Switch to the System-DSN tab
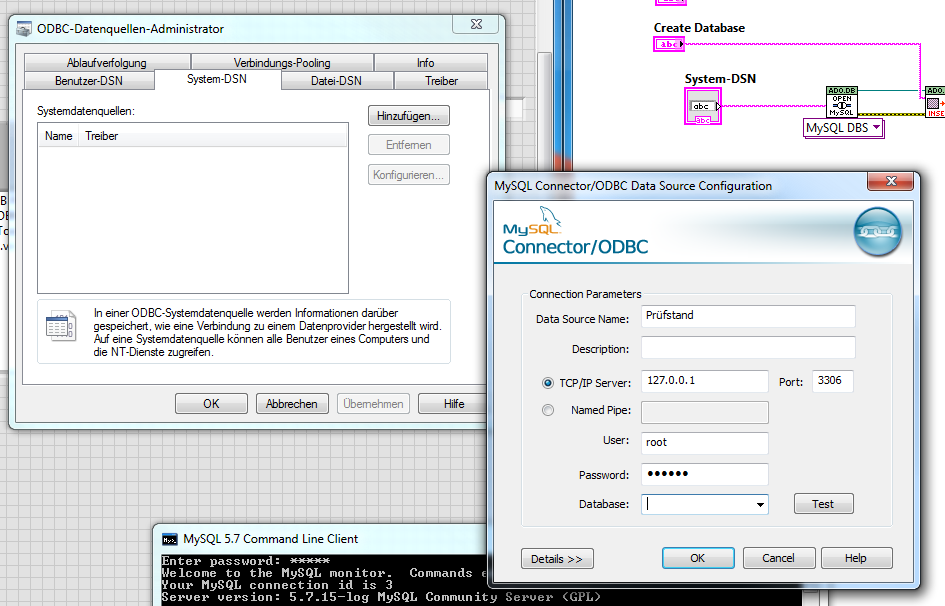 click(x=217, y=79)
